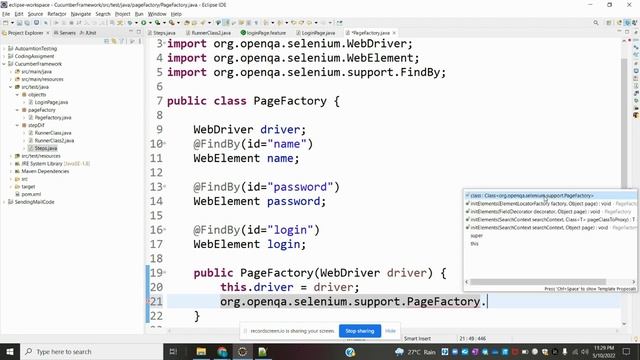Click the Windows Start button
Image resolution: width=640 pixels, height=360 pixels.
[10, 351]
